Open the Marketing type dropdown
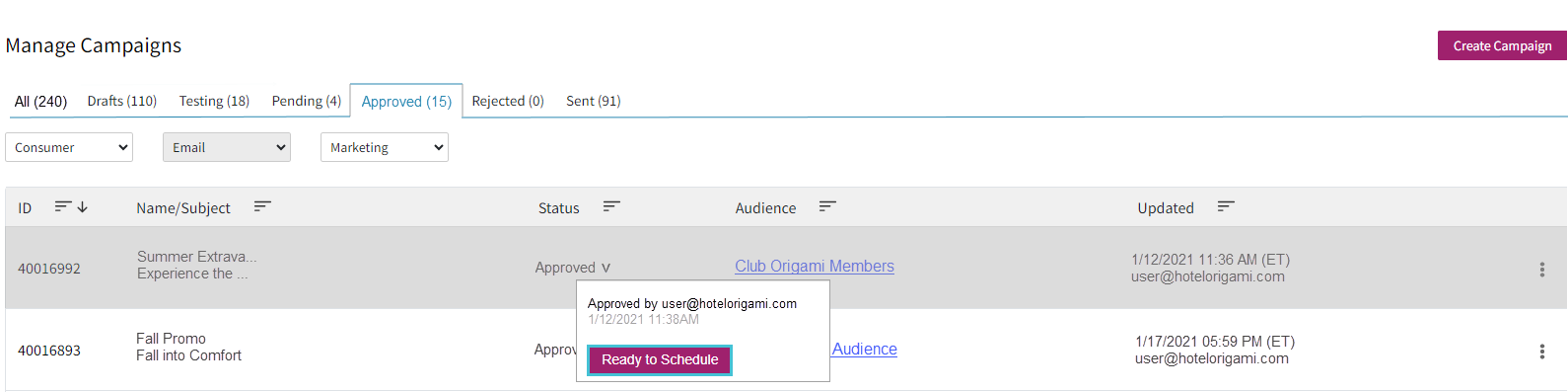This screenshot has height=392, width=1568. (x=385, y=147)
